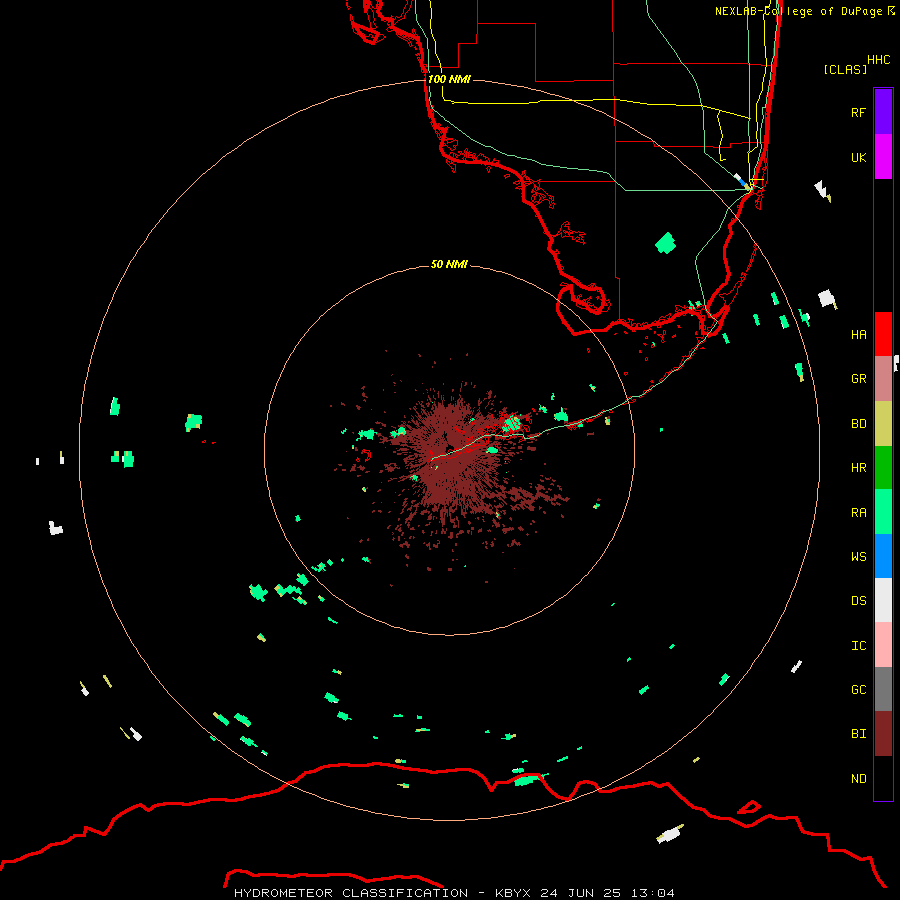Click the [CLAS] units label
The image size is (900, 900).
tap(845, 69)
